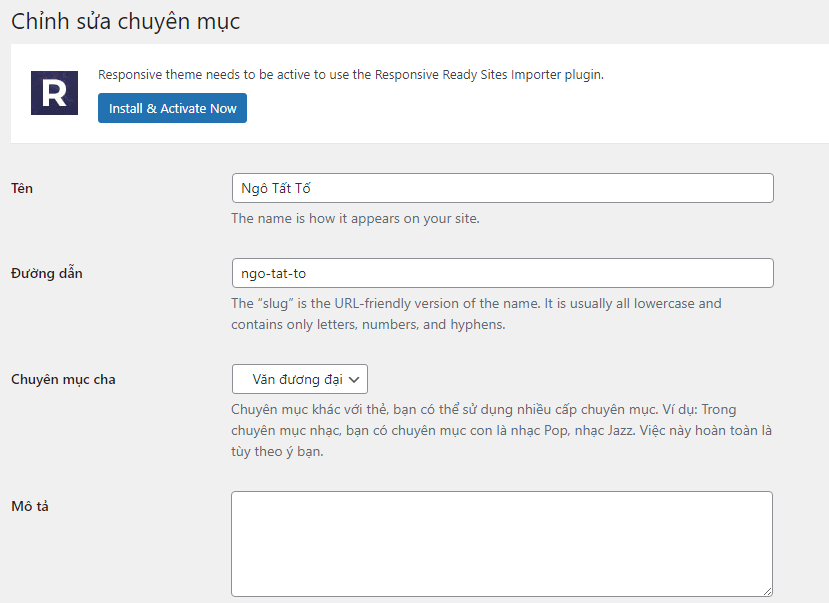Click the chevron arrow beside Văn đương đại
Image resolution: width=829 pixels, height=603 pixels.
(x=355, y=379)
